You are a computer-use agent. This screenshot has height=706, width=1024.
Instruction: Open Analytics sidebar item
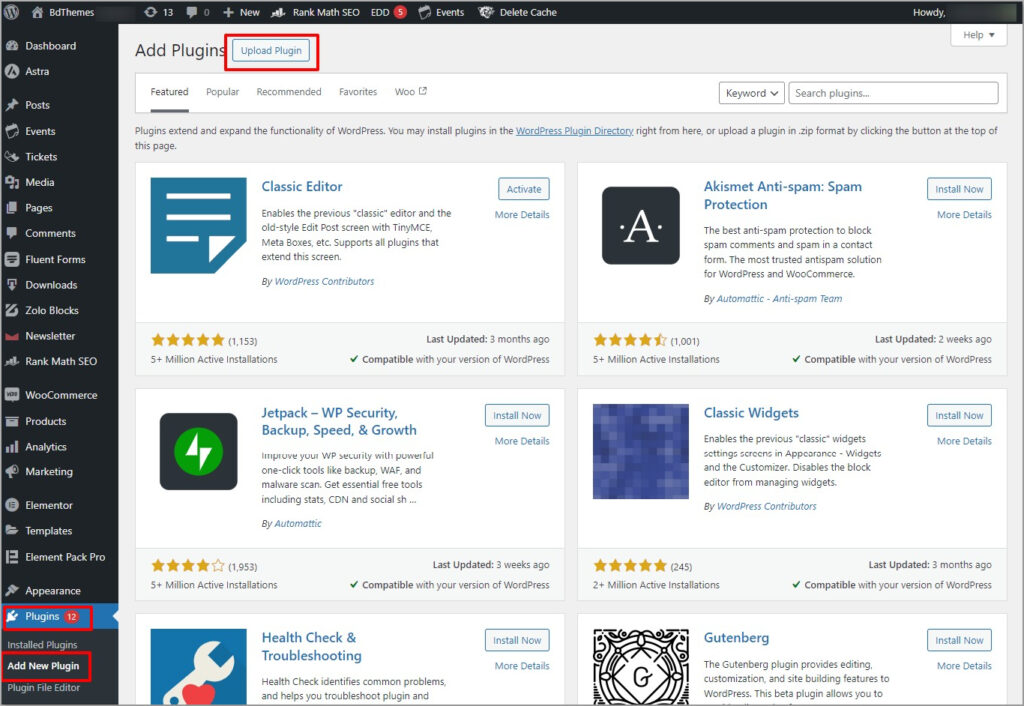(46, 447)
